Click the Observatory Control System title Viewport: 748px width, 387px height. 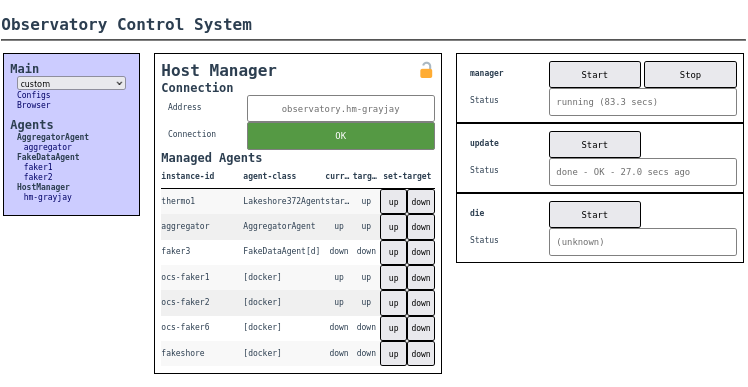pyautogui.click(x=126, y=24)
